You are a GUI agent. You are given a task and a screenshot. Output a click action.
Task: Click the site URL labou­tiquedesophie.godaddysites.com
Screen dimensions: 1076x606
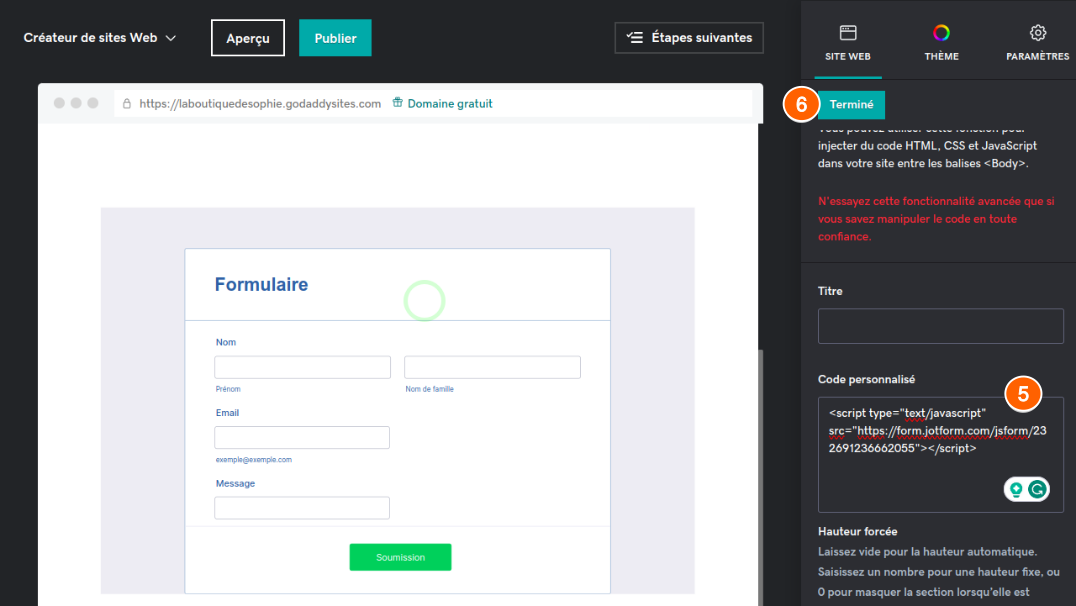(260, 104)
